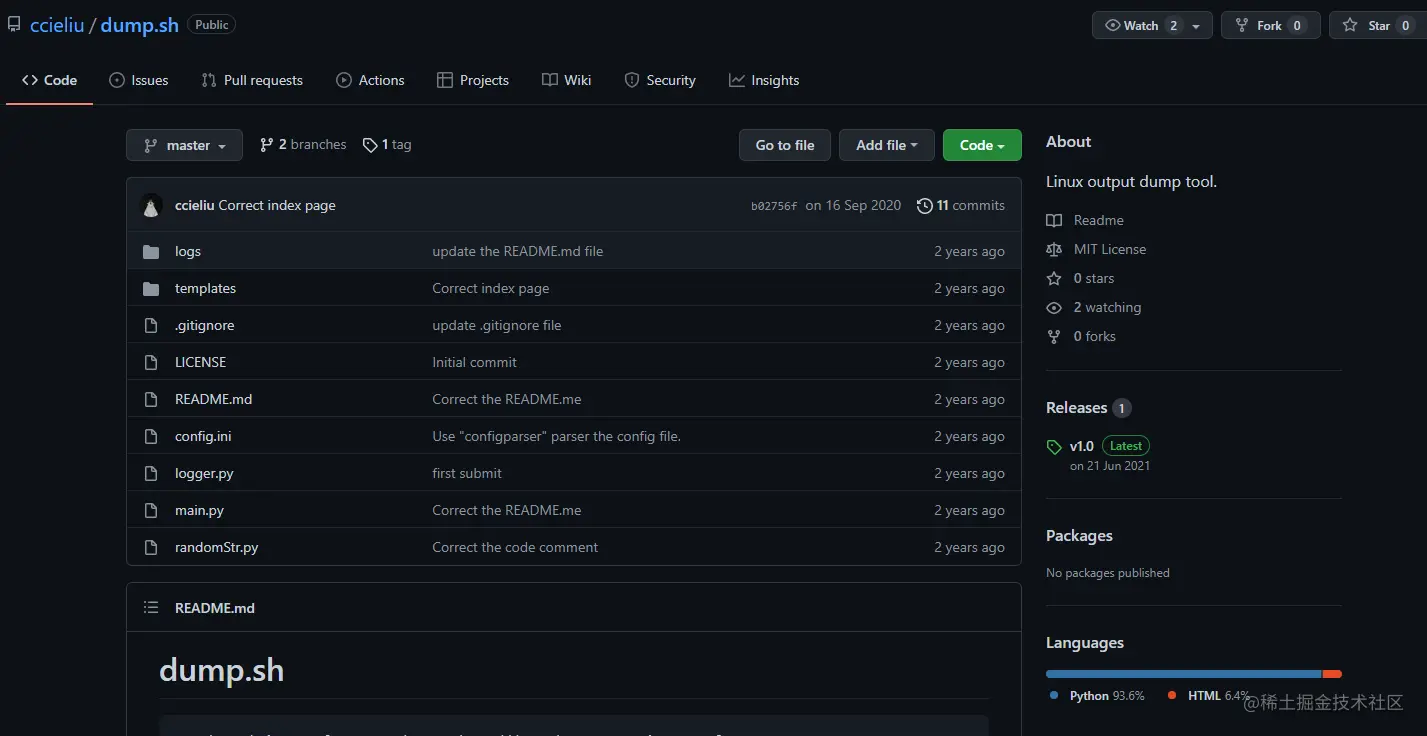Screen dimensions: 1427x736
Task: Switch to the Issues tab
Action: (138, 81)
